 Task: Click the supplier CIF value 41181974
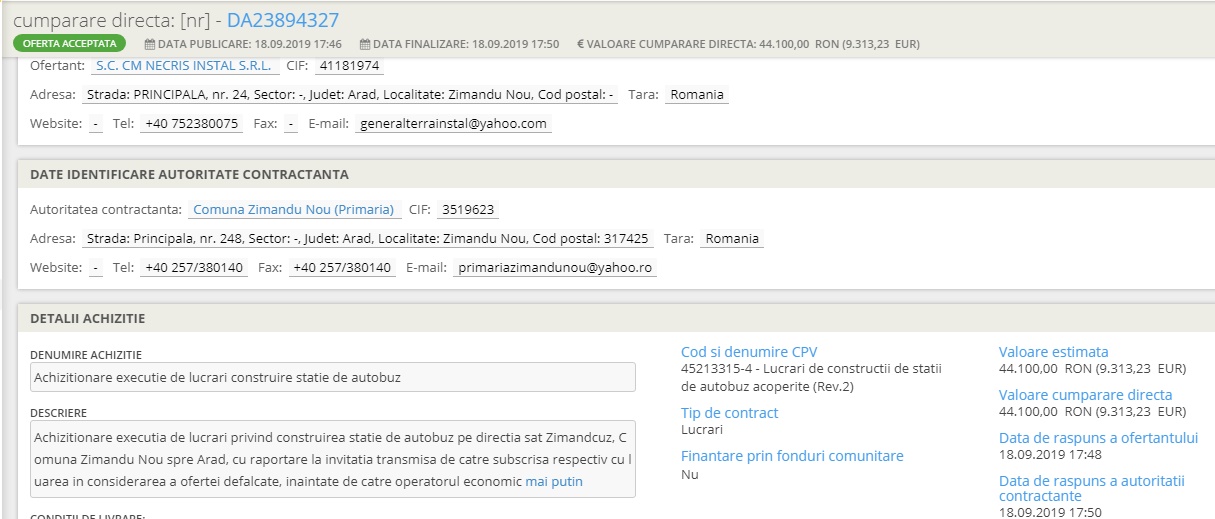pyautogui.click(x=349, y=66)
